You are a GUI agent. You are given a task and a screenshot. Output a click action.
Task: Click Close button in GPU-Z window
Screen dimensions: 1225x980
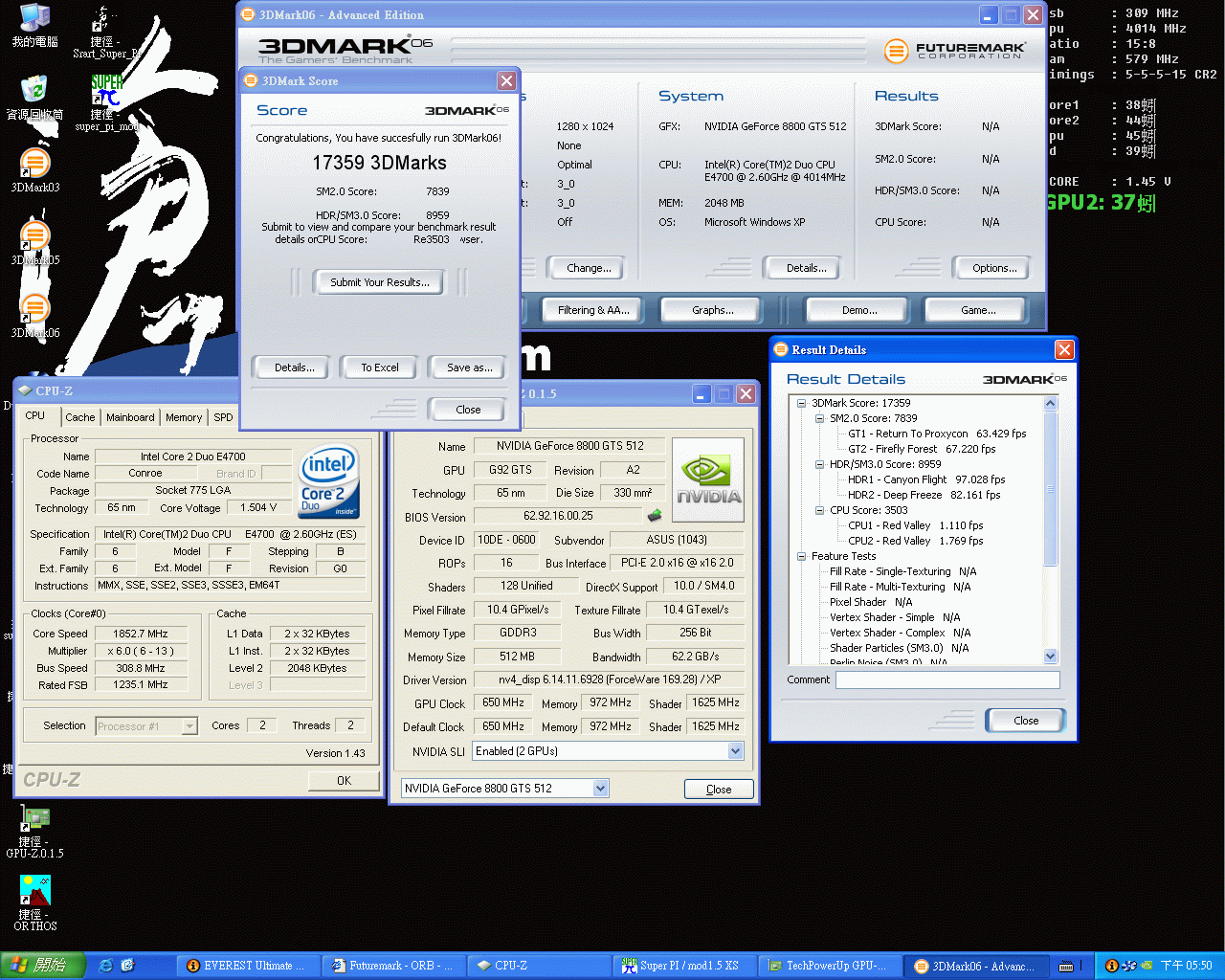point(719,790)
